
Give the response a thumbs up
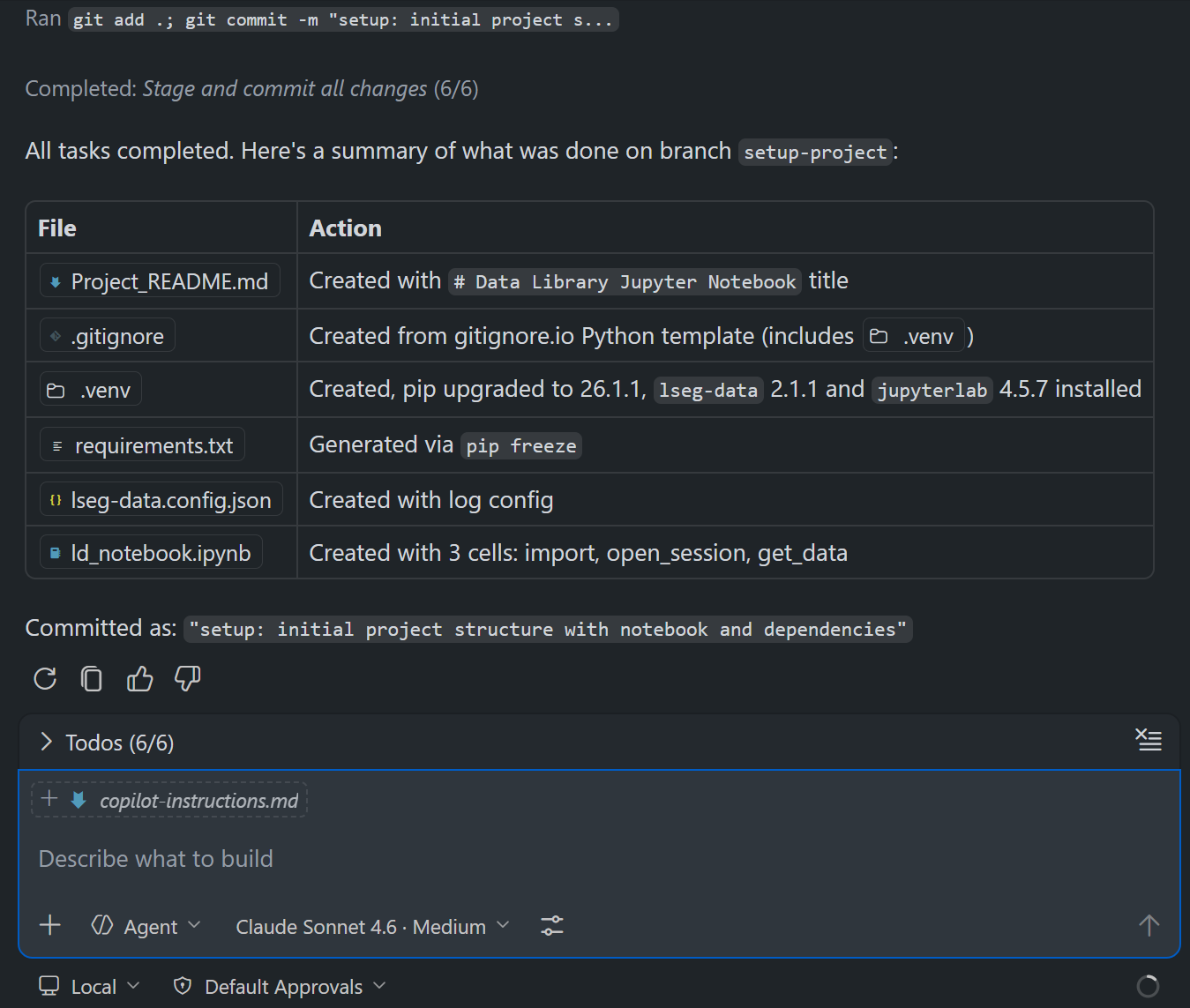tap(139, 678)
